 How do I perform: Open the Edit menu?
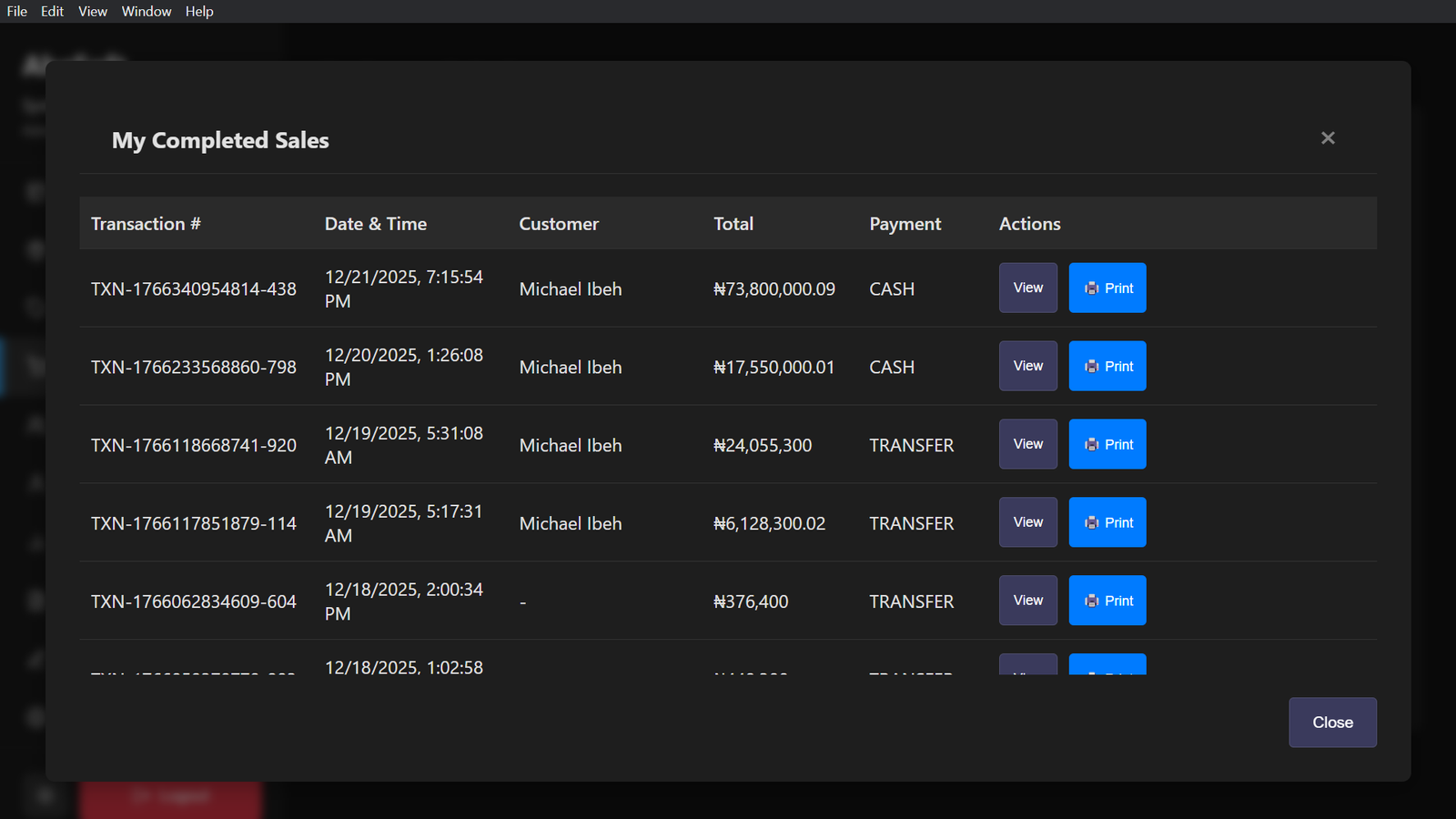coord(52,12)
